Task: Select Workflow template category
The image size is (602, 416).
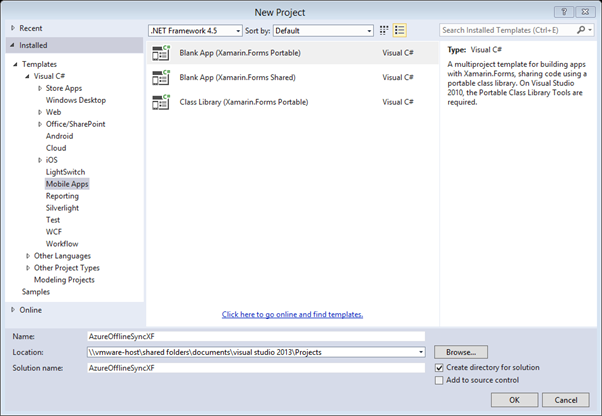Action: click(x=62, y=244)
